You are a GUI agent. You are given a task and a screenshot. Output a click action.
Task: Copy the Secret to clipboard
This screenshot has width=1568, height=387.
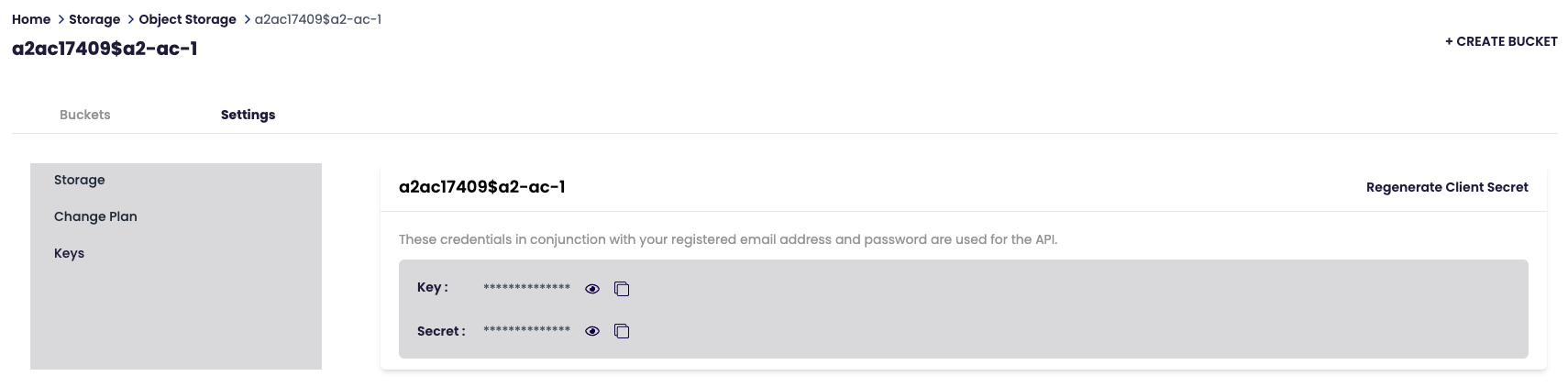[622, 331]
